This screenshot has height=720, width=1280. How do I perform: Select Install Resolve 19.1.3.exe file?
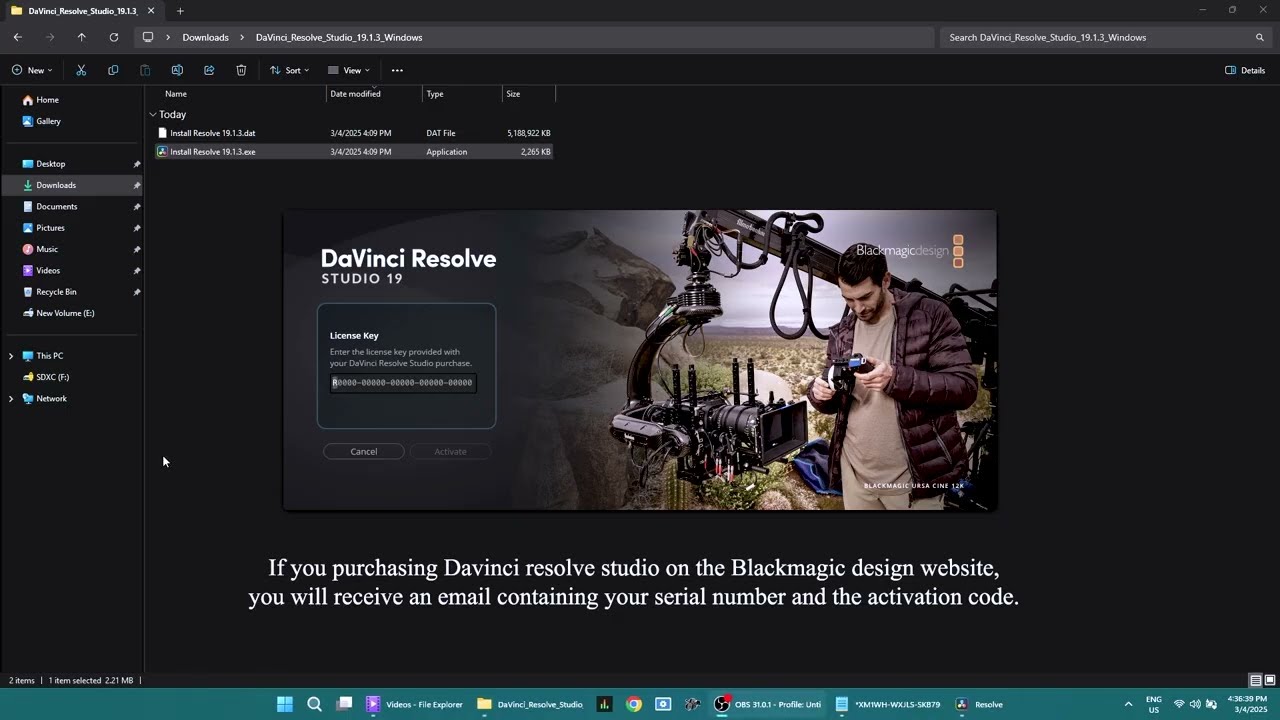coord(354,152)
